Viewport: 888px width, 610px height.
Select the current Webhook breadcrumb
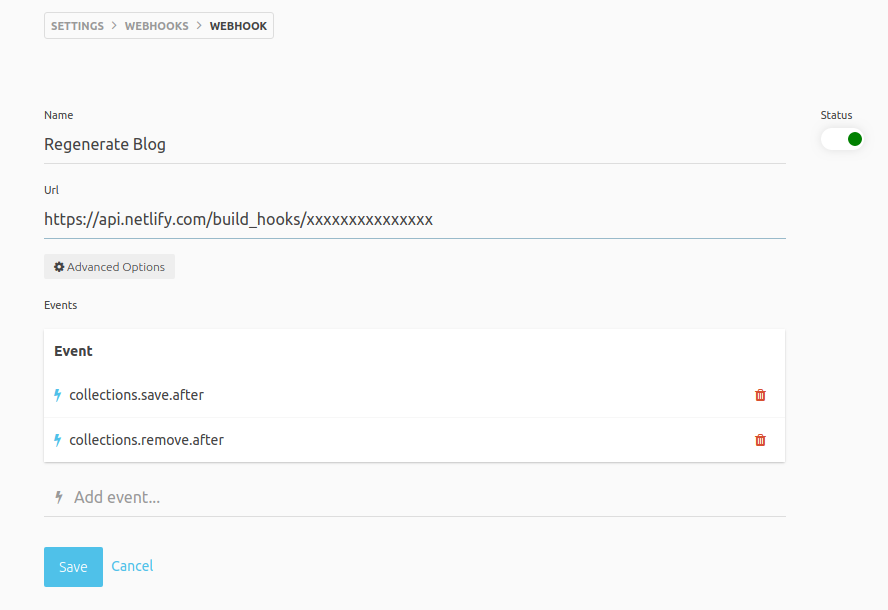[238, 26]
